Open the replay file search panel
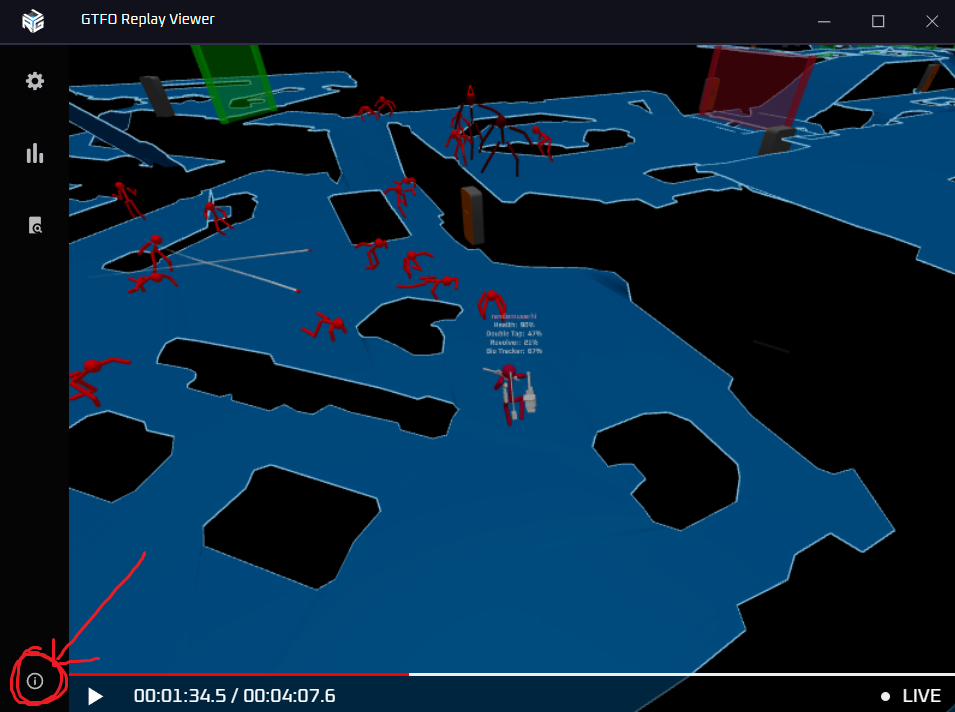This screenshot has width=955, height=712. [x=35, y=225]
